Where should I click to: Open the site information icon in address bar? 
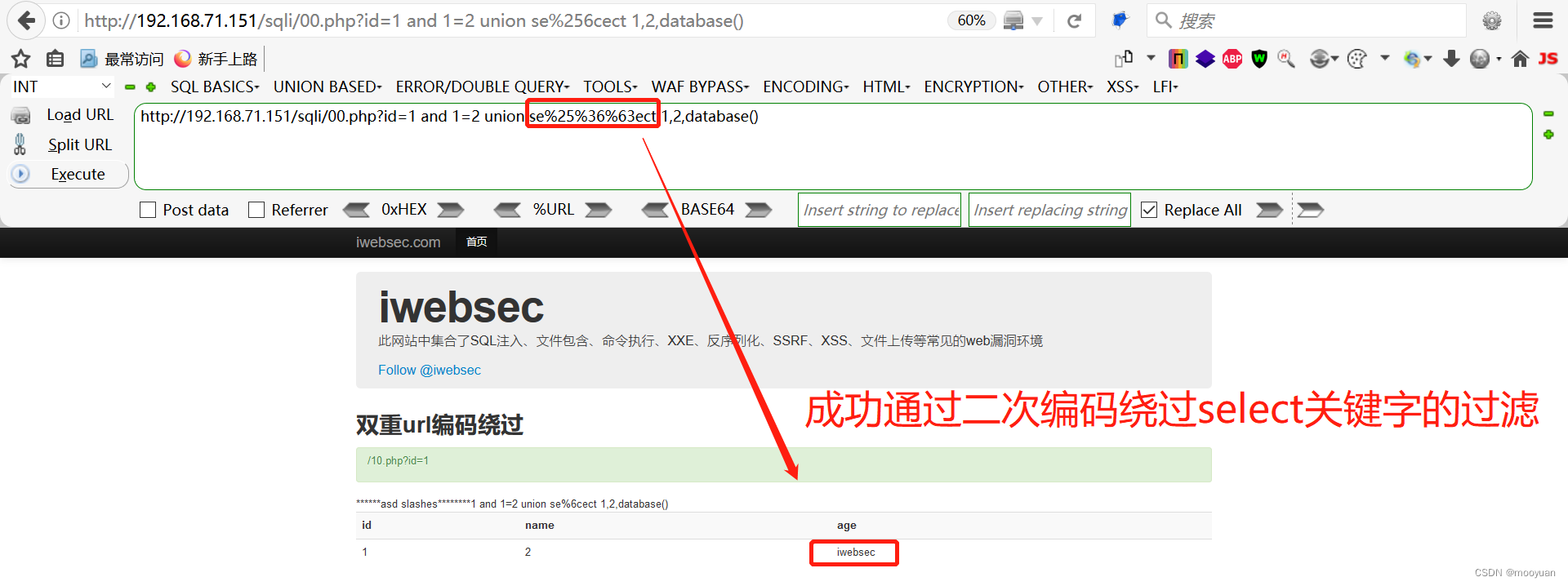(x=62, y=20)
